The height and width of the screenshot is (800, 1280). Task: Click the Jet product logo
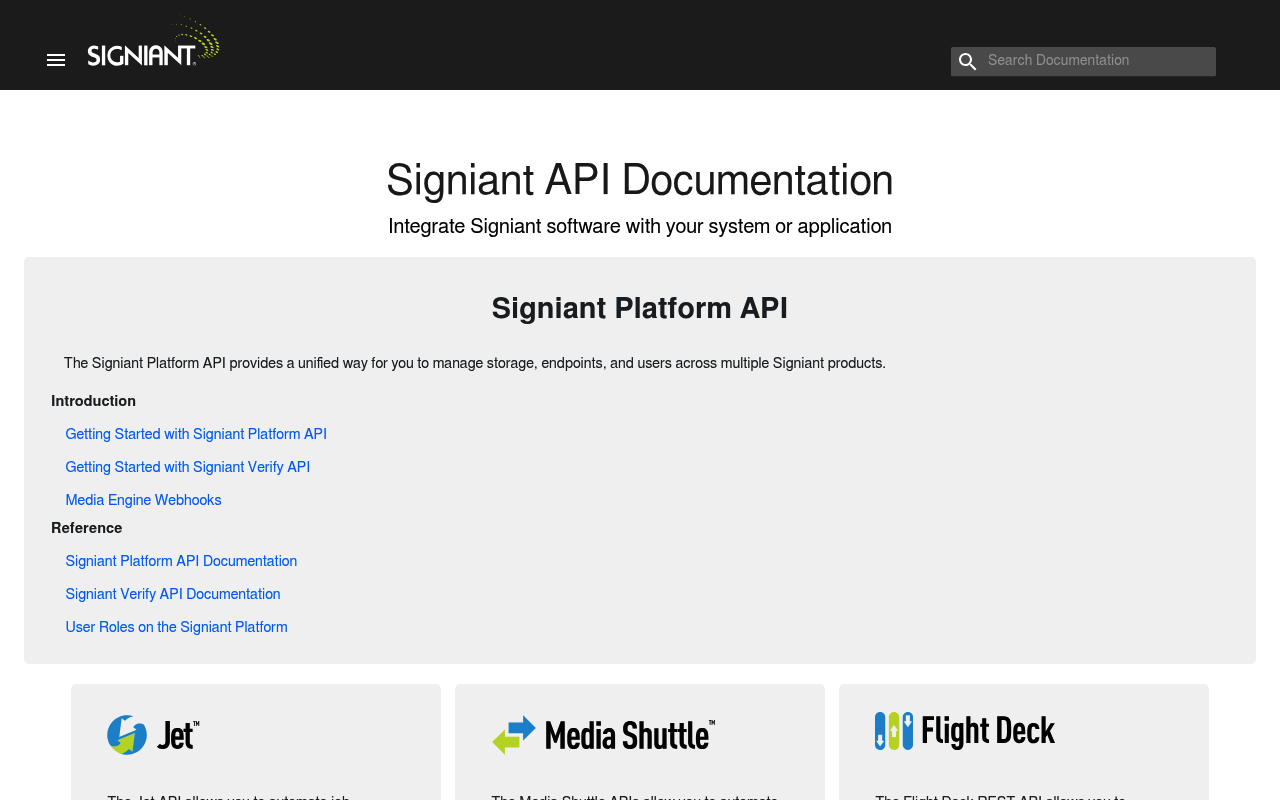click(x=153, y=735)
